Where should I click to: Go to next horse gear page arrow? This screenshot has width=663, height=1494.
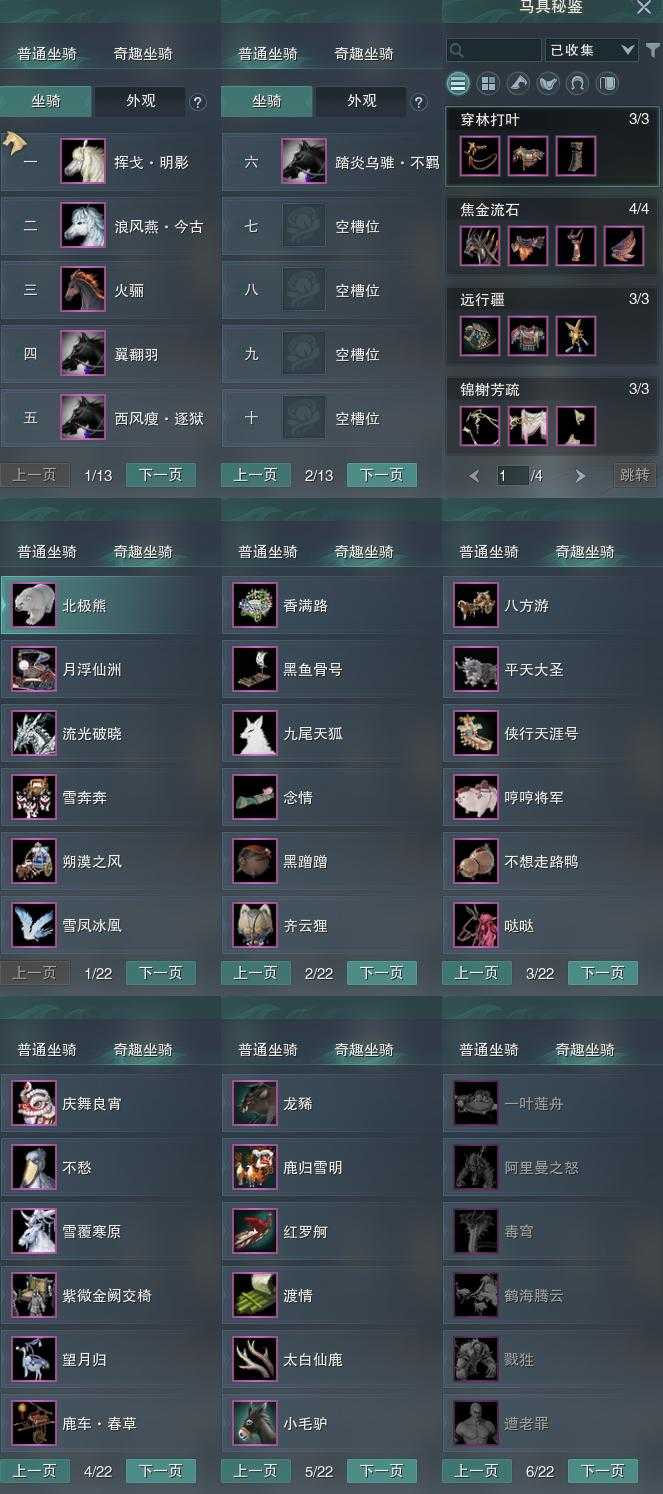[580, 476]
